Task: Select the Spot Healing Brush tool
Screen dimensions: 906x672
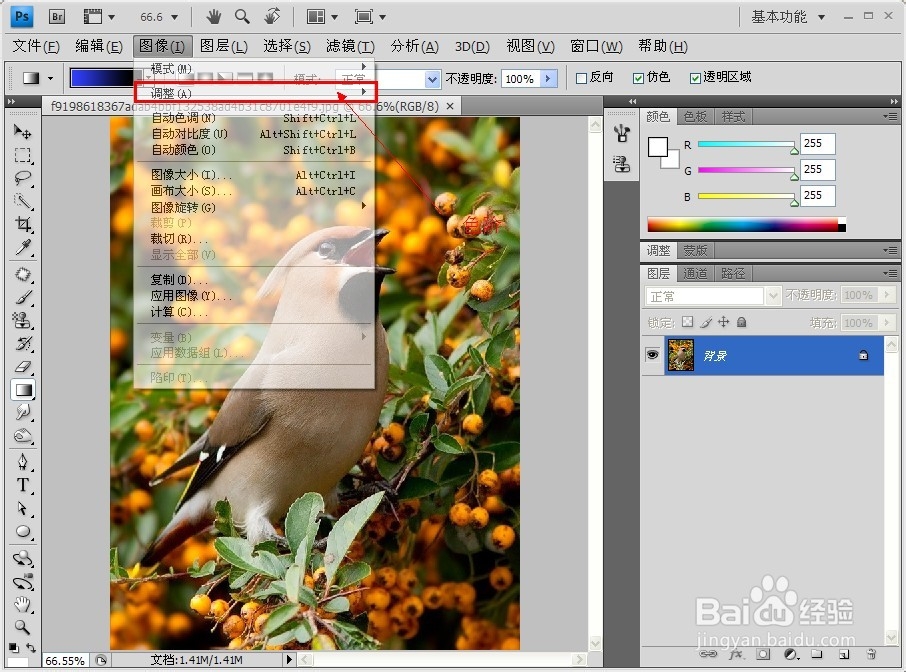Action: pos(23,274)
